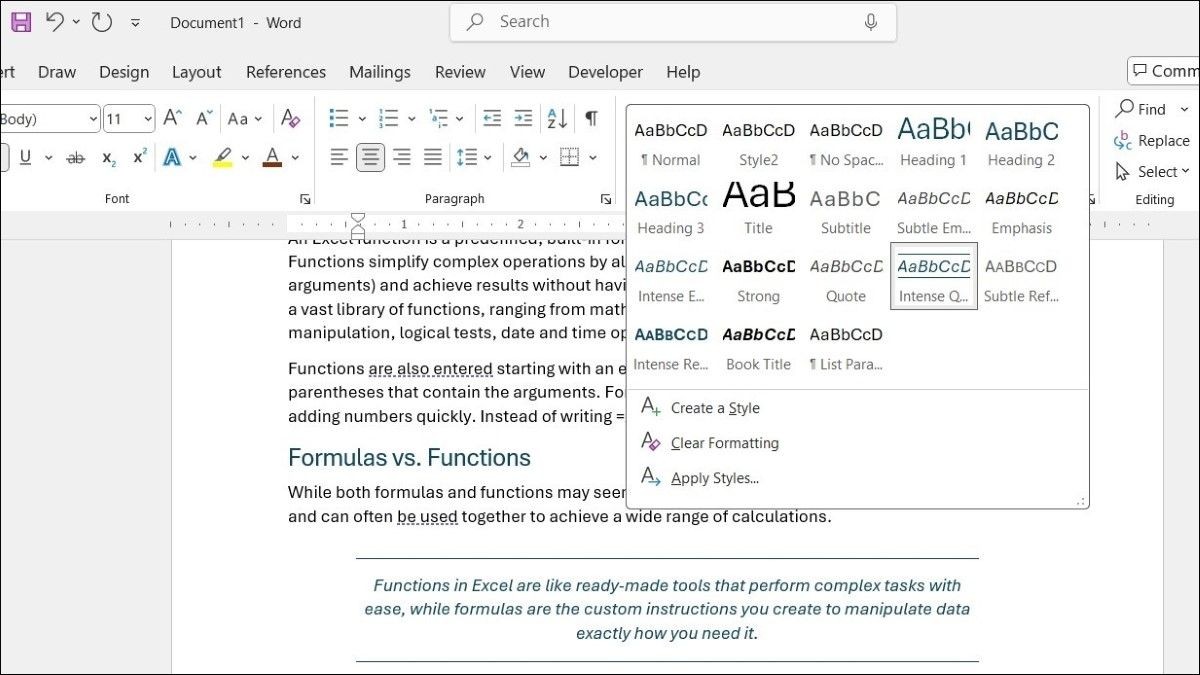Viewport: 1200px width, 675px height.
Task: Open the font color dropdown arrow
Action: click(x=294, y=157)
